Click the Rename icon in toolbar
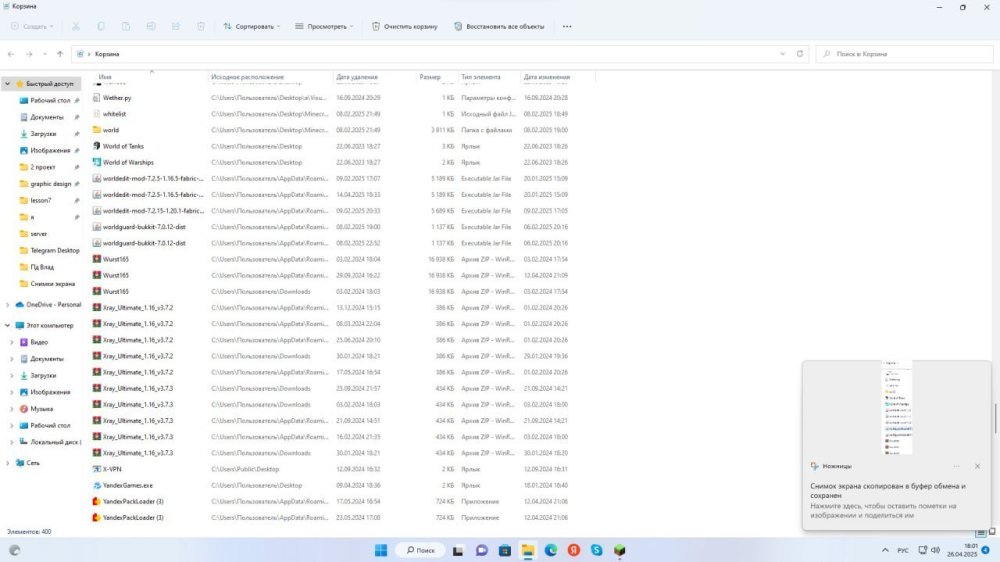This screenshot has height=562, width=1000. click(x=151, y=26)
